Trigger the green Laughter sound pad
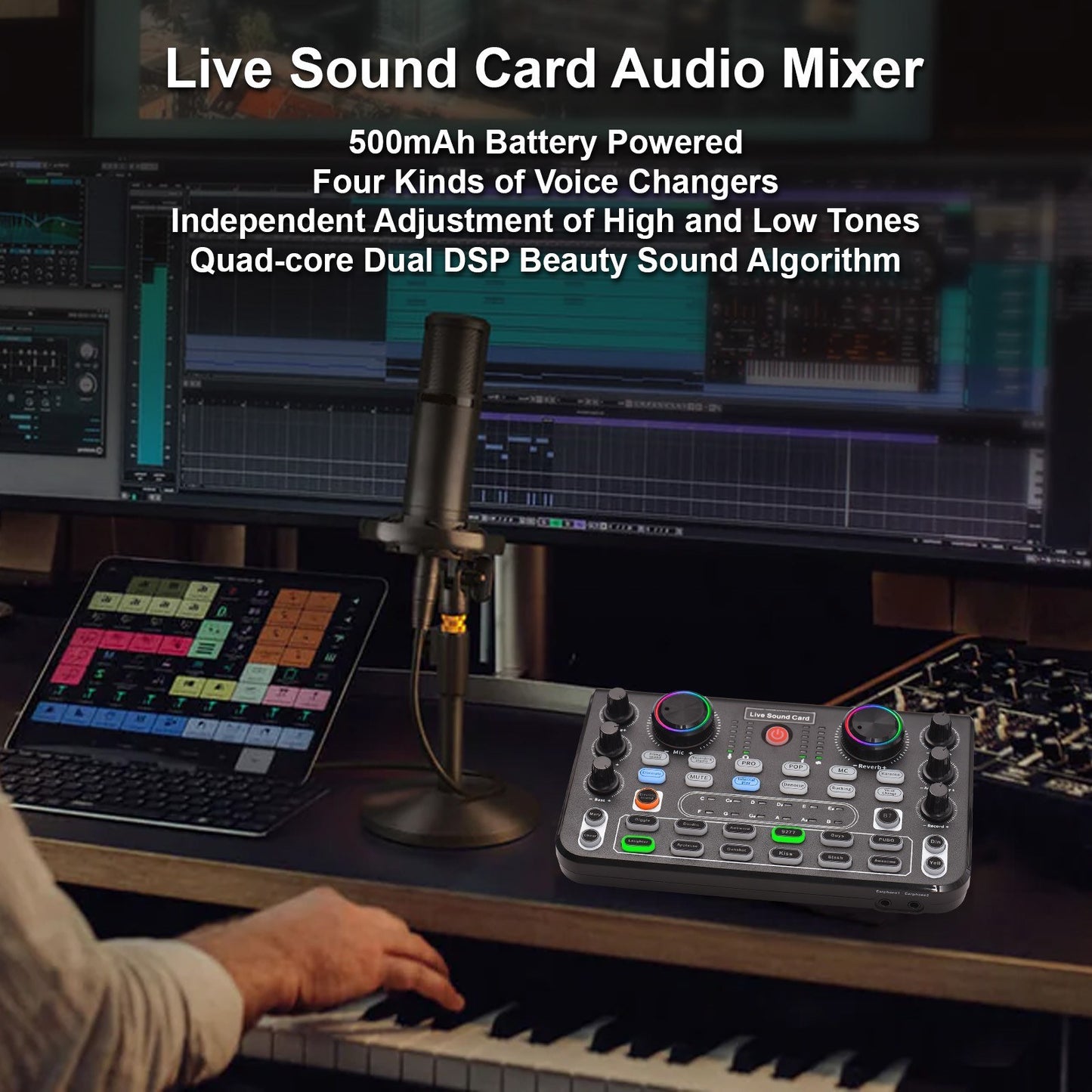The width and height of the screenshot is (1092, 1092). (x=639, y=843)
